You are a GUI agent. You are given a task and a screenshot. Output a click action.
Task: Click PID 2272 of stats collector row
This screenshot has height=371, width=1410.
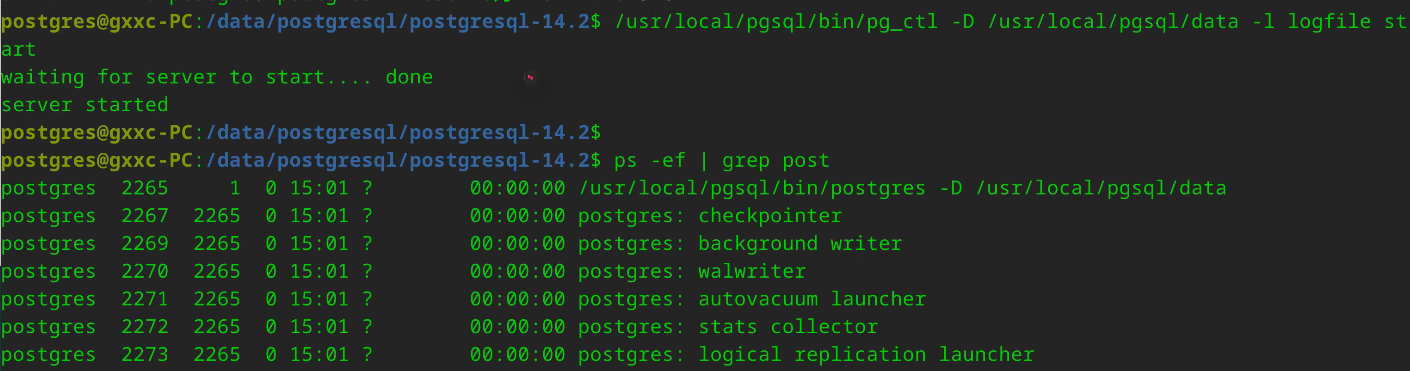[144, 327]
